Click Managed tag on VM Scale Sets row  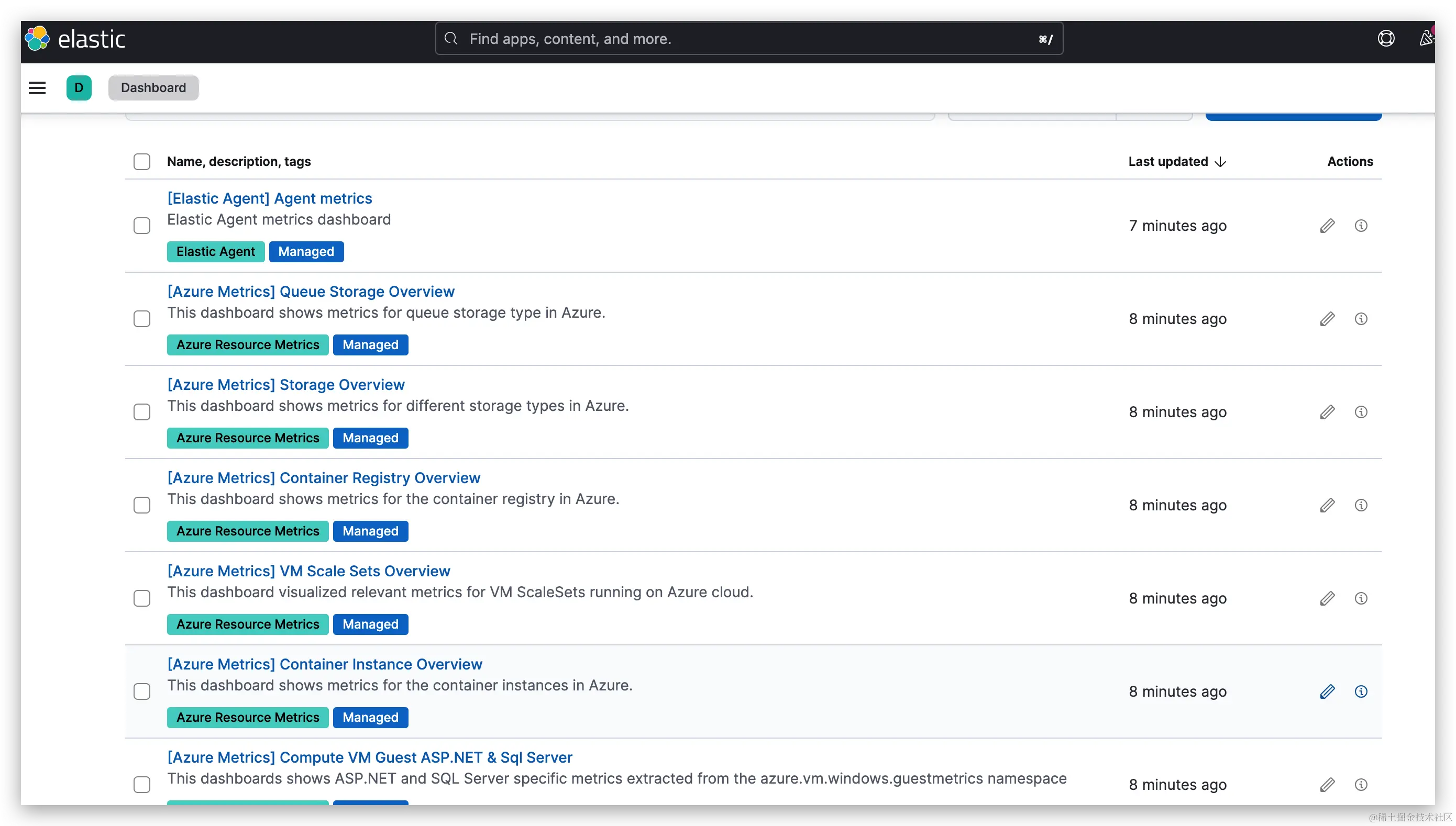coord(370,624)
